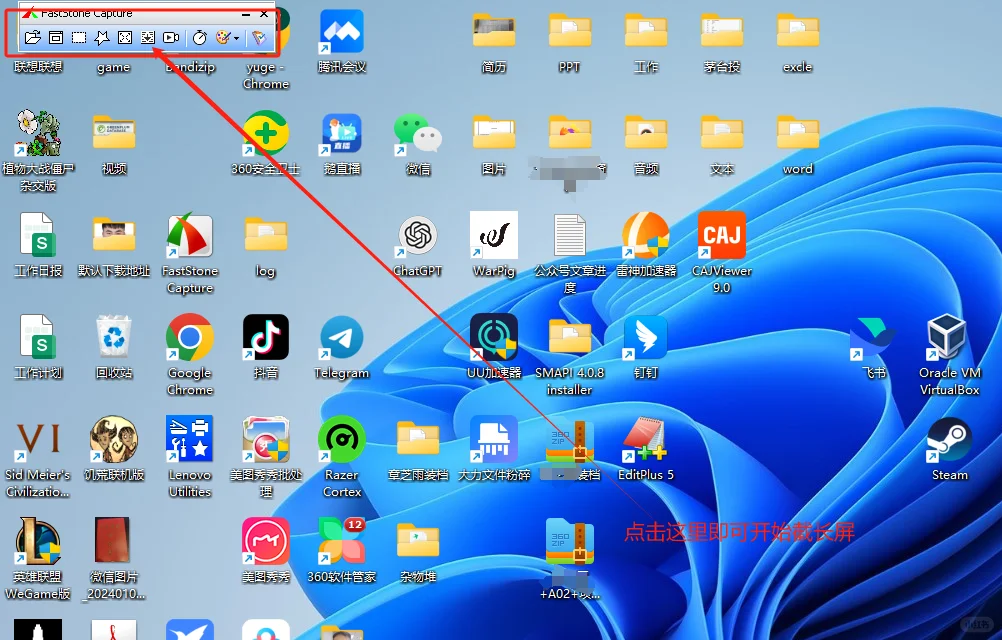Image resolution: width=1002 pixels, height=640 pixels.
Task: Select the 大力文件粉碎 shortcut
Action: pos(494,450)
